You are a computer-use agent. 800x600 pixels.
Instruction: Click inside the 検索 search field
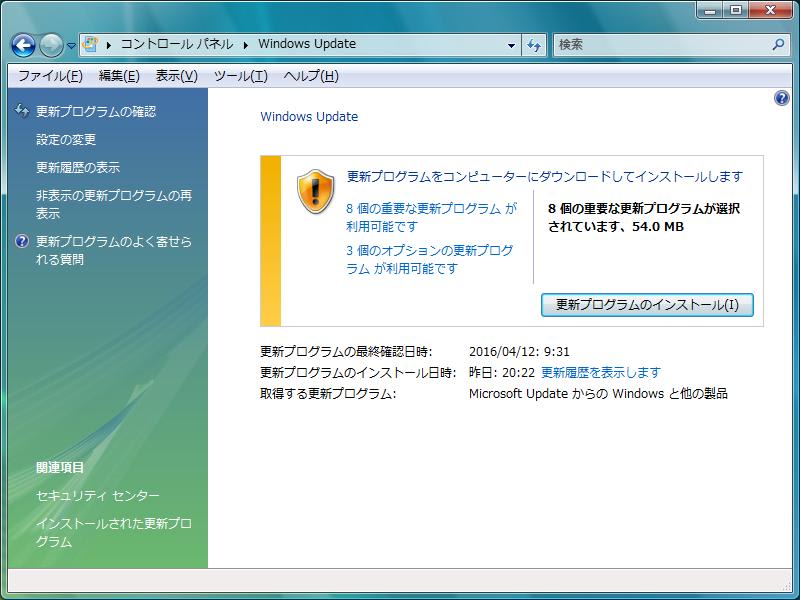pos(660,45)
